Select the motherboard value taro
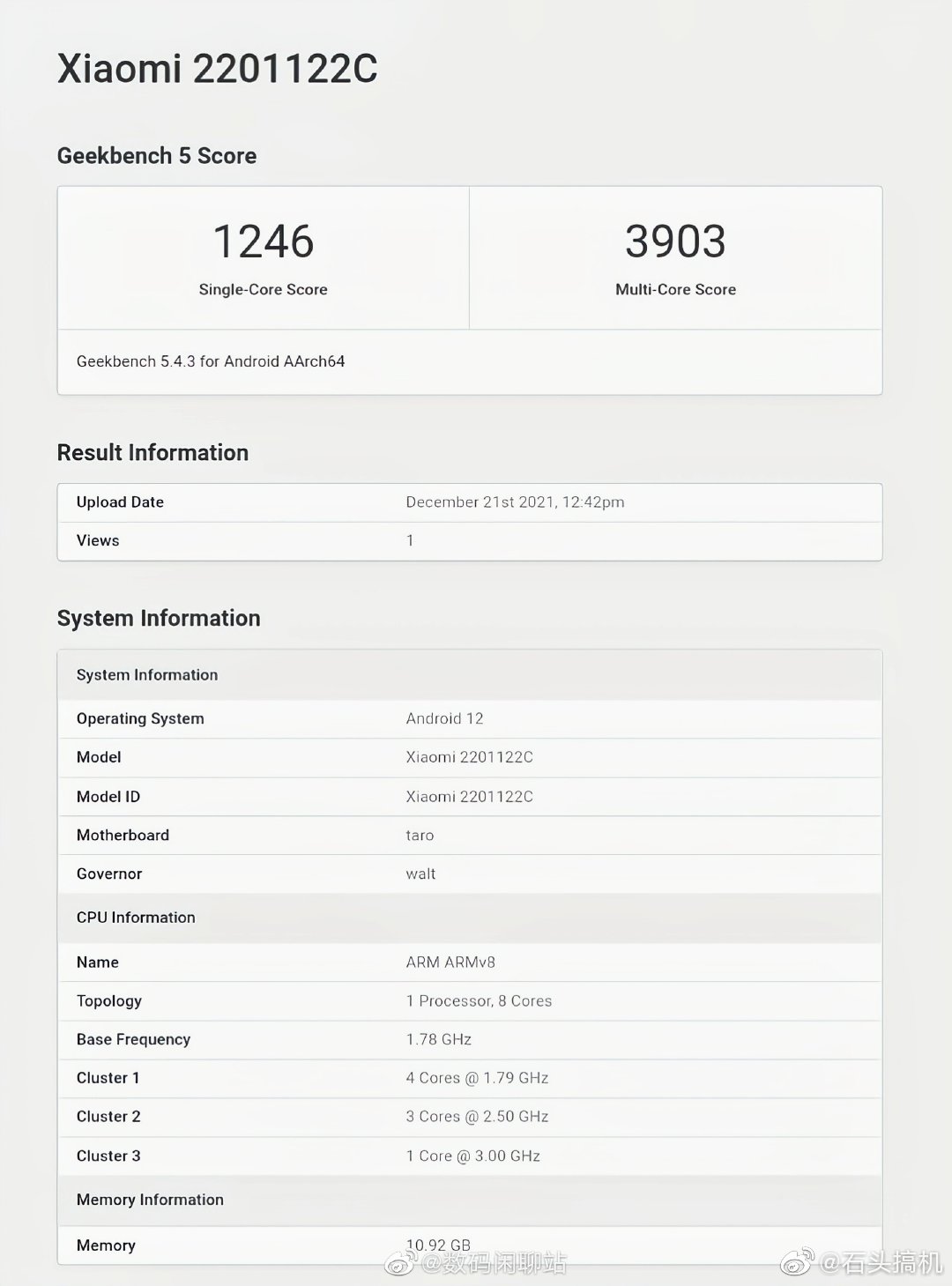The height and width of the screenshot is (1286, 952). (420, 836)
